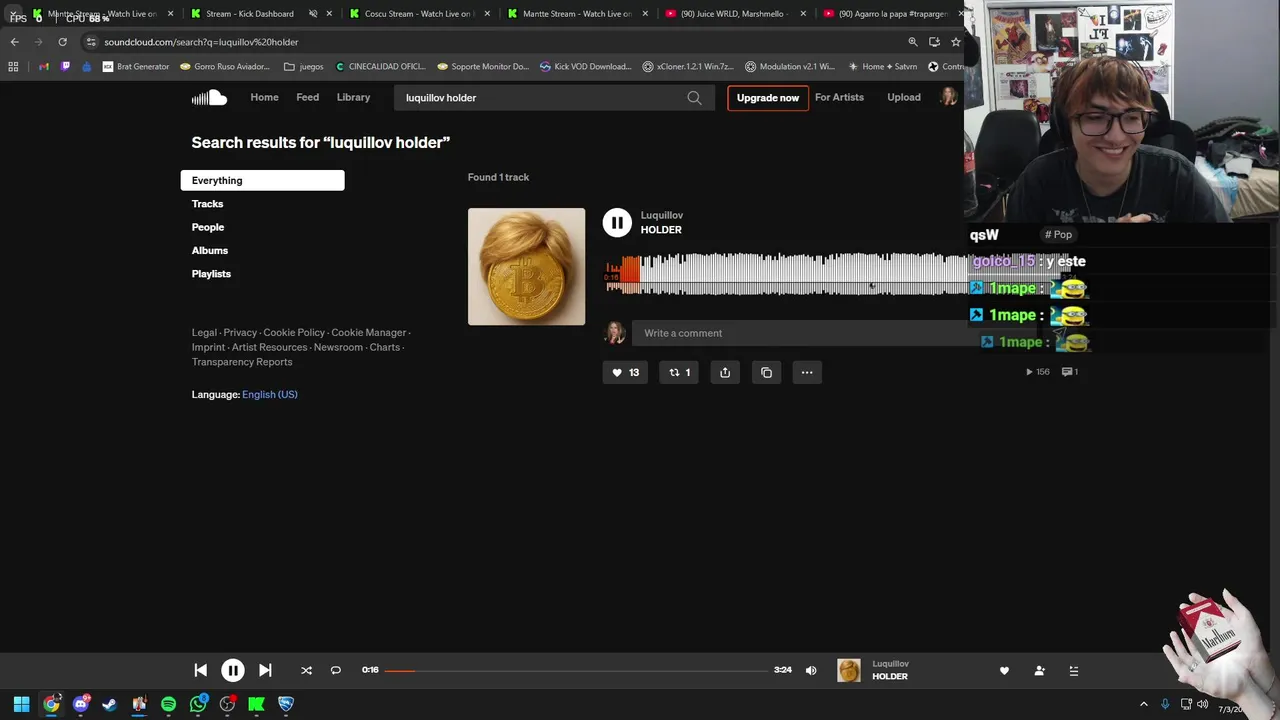Copy link of the HOLDER track
The height and width of the screenshot is (720, 1280).
tap(766, 373)
